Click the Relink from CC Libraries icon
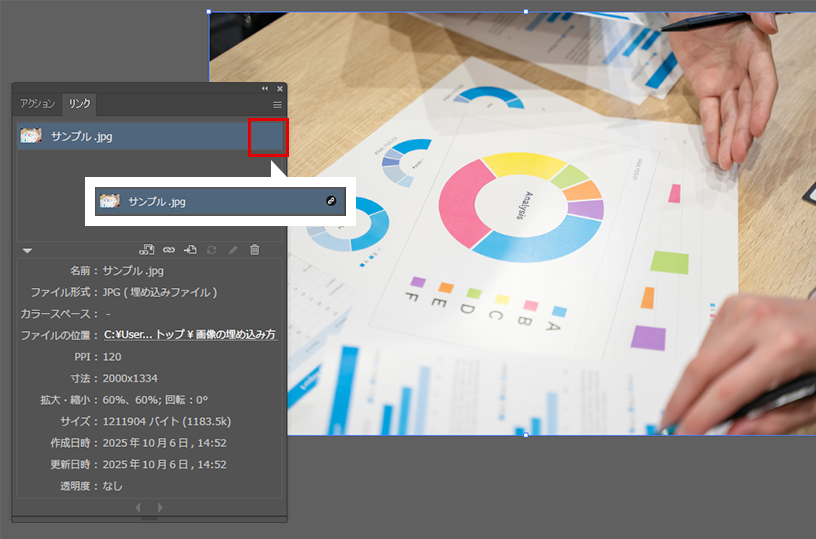The height and width of the screenshot is (539, 816). [x=147, y=249]
